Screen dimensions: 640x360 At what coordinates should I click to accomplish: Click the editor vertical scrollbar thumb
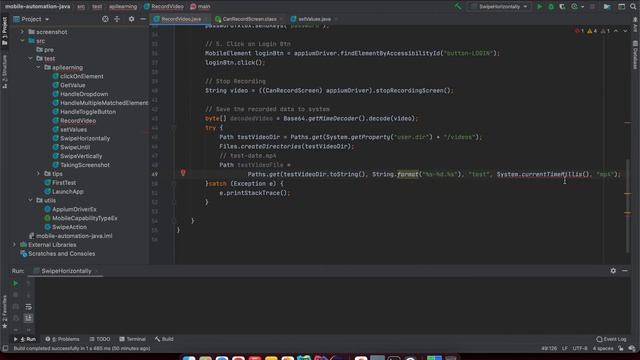[628, 206]
